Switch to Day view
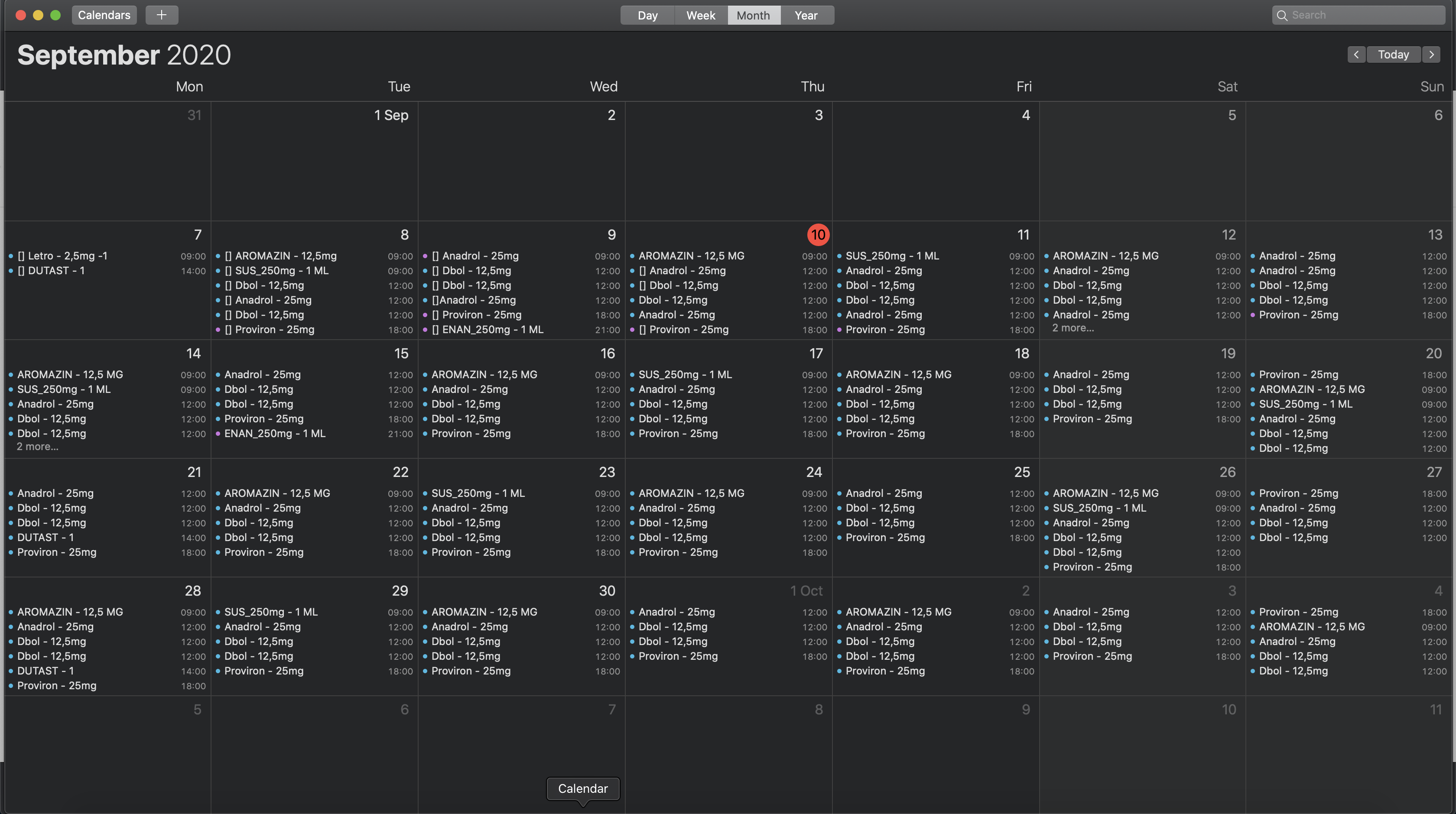Viewport: 1456px width, 814px height. (647, 15)
